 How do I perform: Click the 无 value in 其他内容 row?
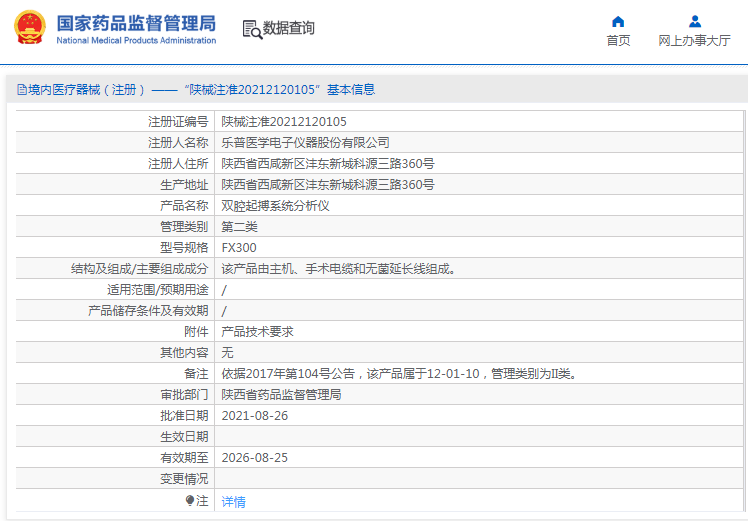pyautogui.click(x=228, y=353)
